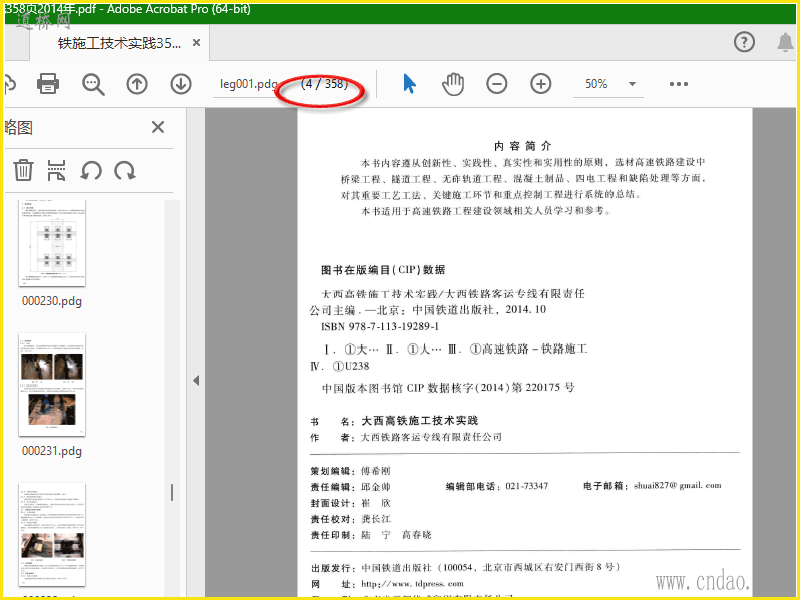Screen dimensions: 800x600
Task: Click the print icon in the toolbar
Action: tap(48, 83)
